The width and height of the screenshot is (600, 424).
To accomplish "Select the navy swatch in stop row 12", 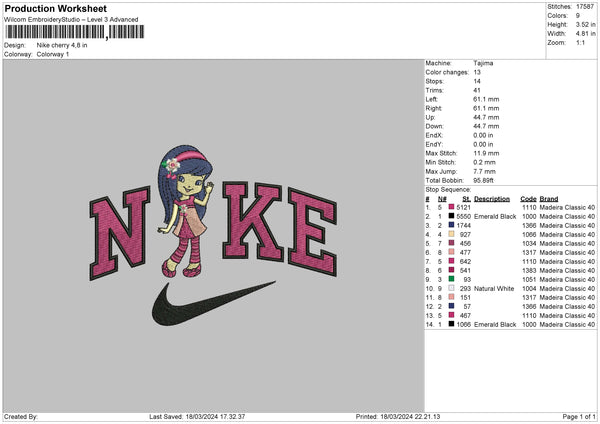I will pyautogui.click(x=452, y=306).
